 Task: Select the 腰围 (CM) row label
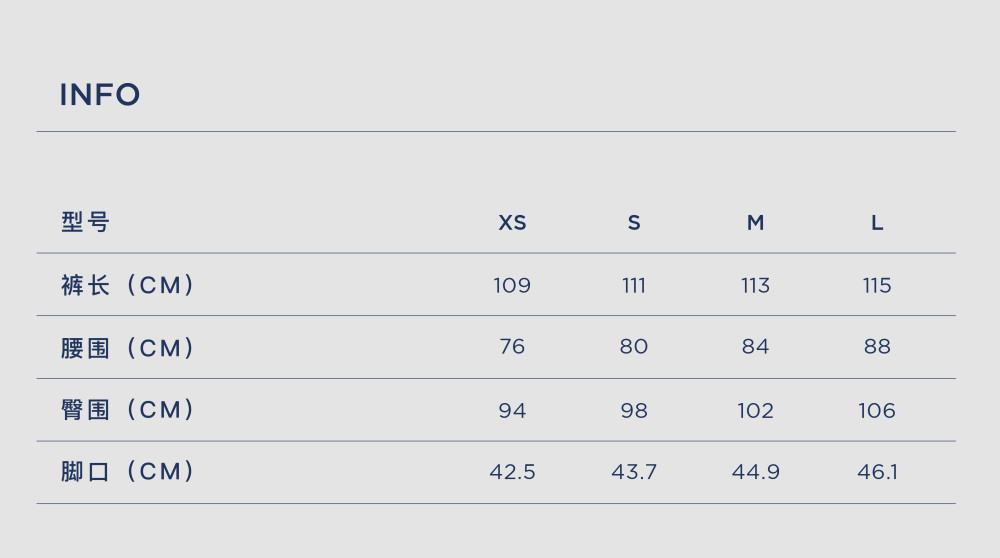coord(127,348)
